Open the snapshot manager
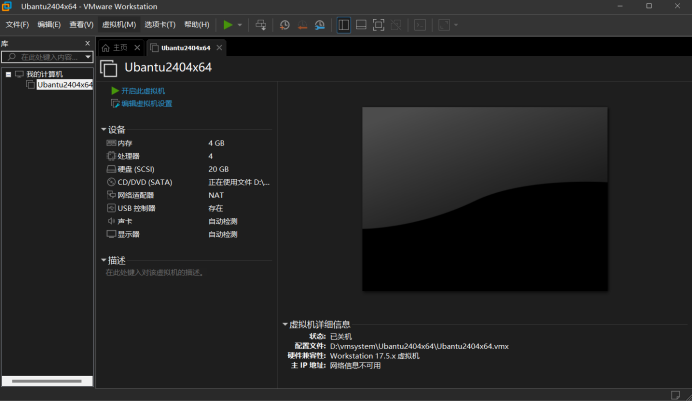Screen dimensions: 692x401 tap(320, 25)
